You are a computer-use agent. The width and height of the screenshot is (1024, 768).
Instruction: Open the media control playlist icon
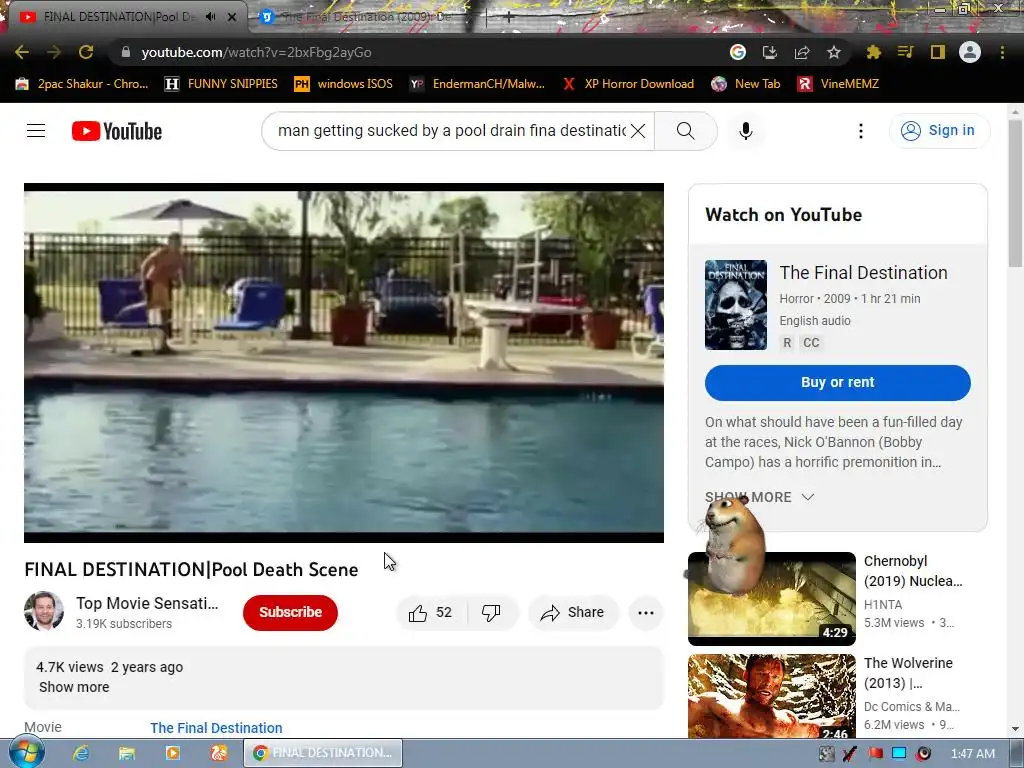[x=906, y=52]
